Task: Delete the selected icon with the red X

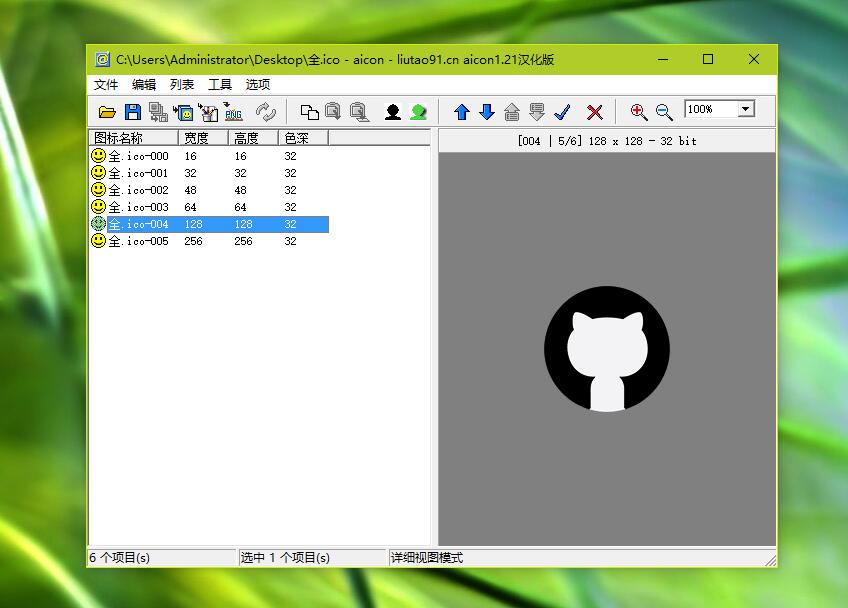Action: 594,112
